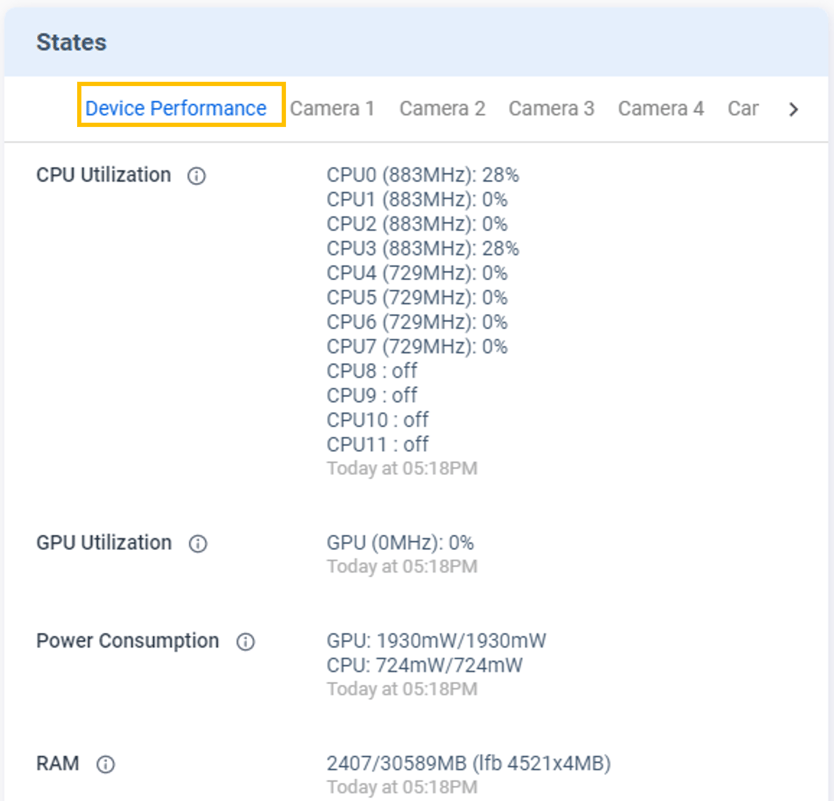Click the info icon beside RAM
This screenshot has height=801, width=834.
click(x=106, y=765)
